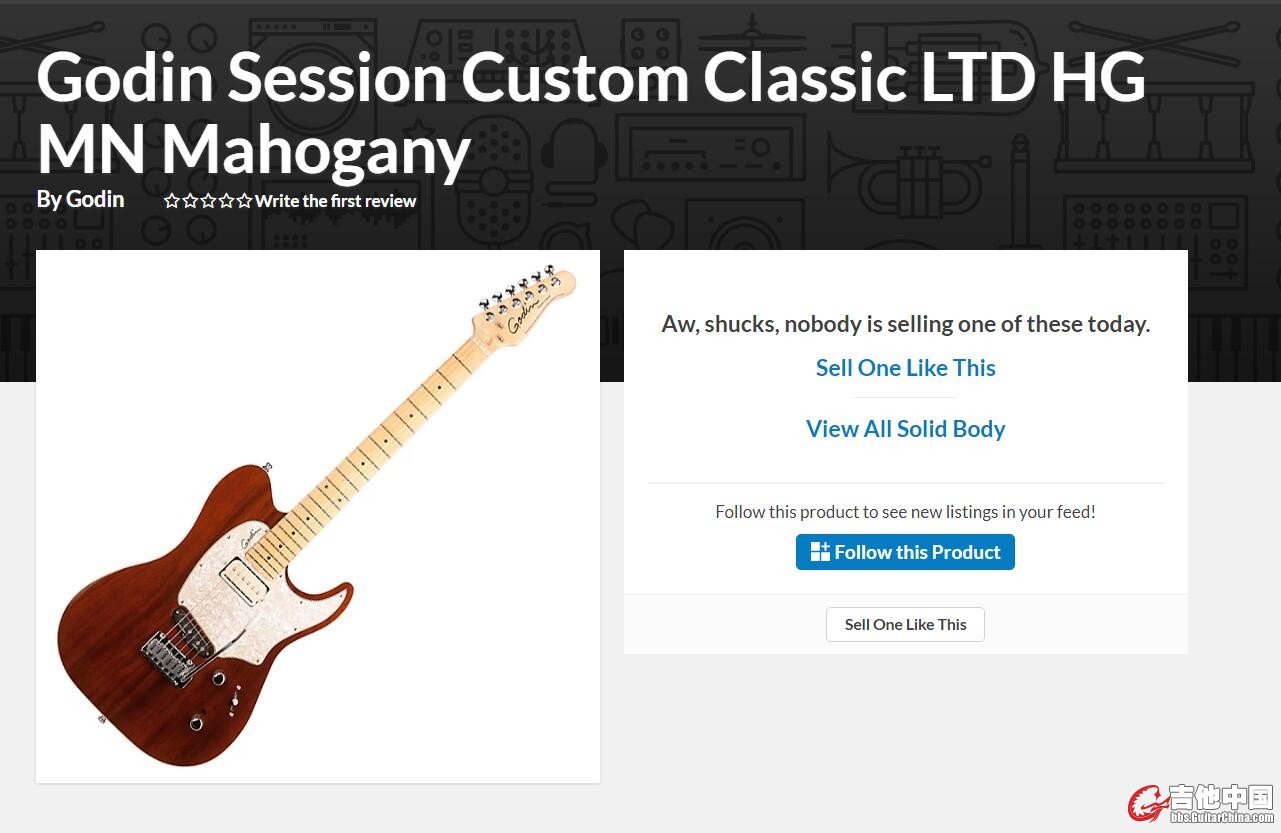Click the red GuitarChina lobster logo watermark
This screenshot has height=833, width=1281.
point(1148,803)
